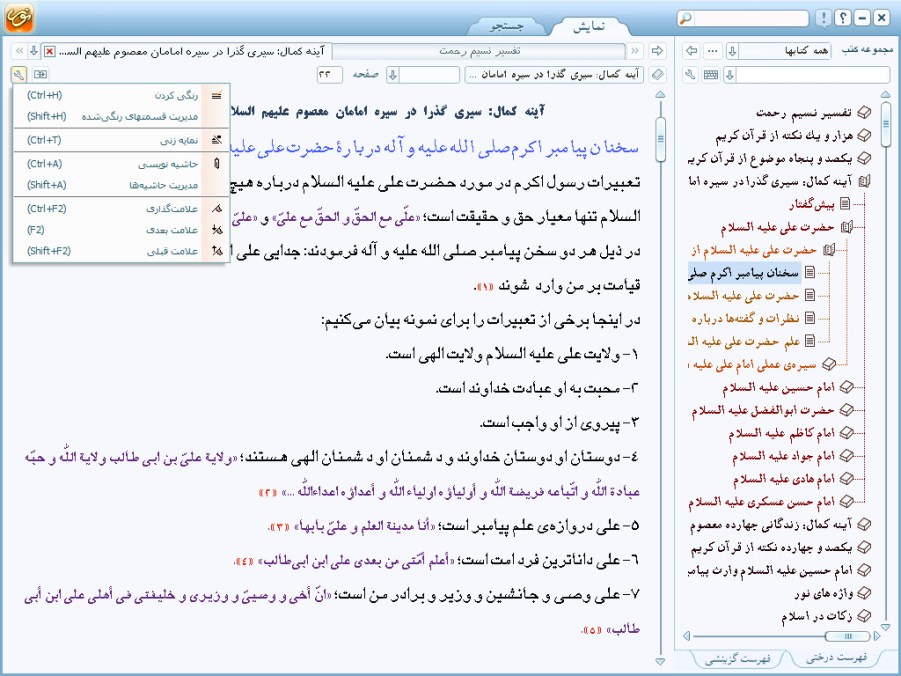Choose رنگی کردن (Ctrl+H) menu entry
This screenshot has width=901, height=676.
click(121, 95)
